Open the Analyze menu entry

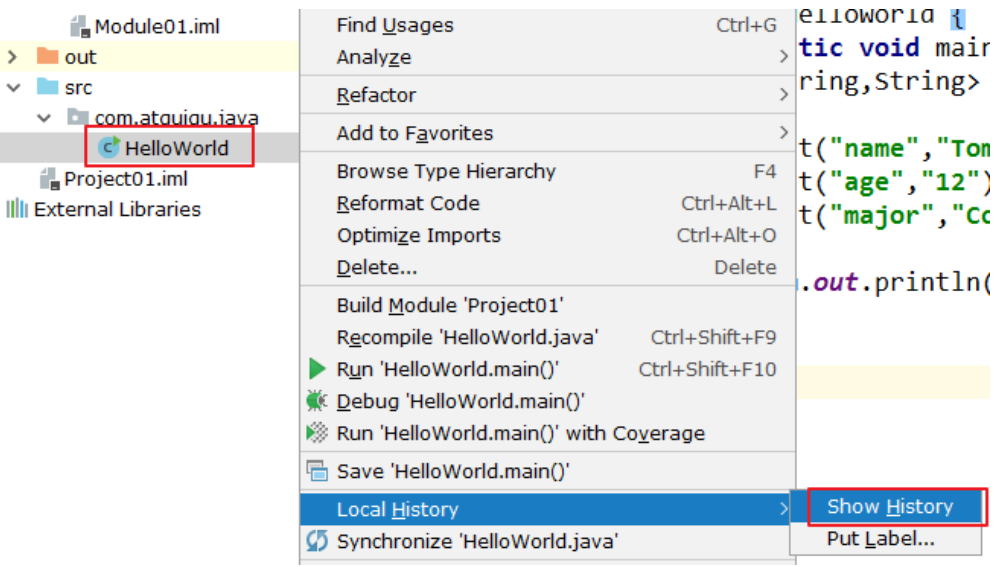coord(548,57)
